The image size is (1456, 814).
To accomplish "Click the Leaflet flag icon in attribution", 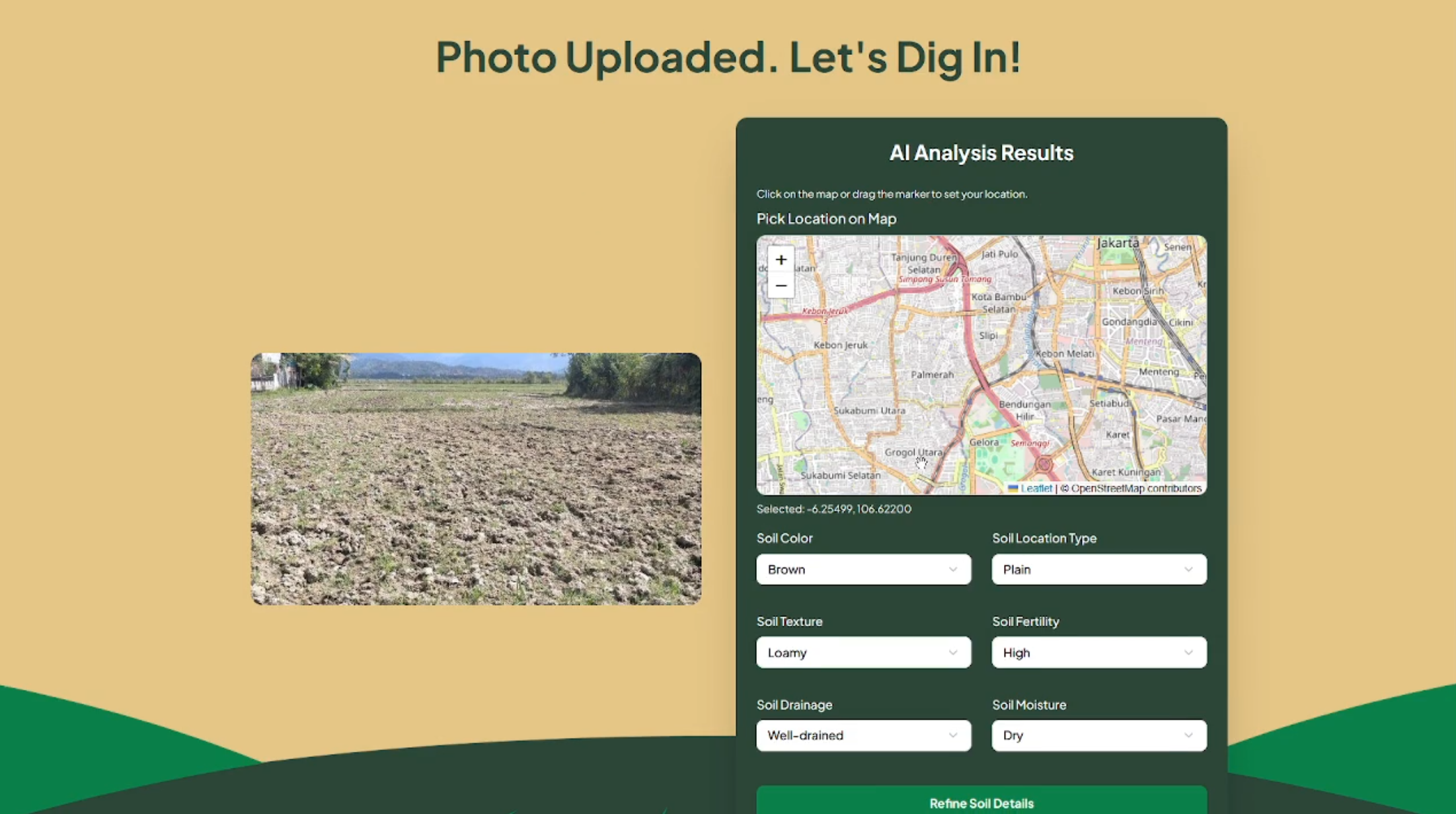I will pyautogui.click(x=1013, y=488).
